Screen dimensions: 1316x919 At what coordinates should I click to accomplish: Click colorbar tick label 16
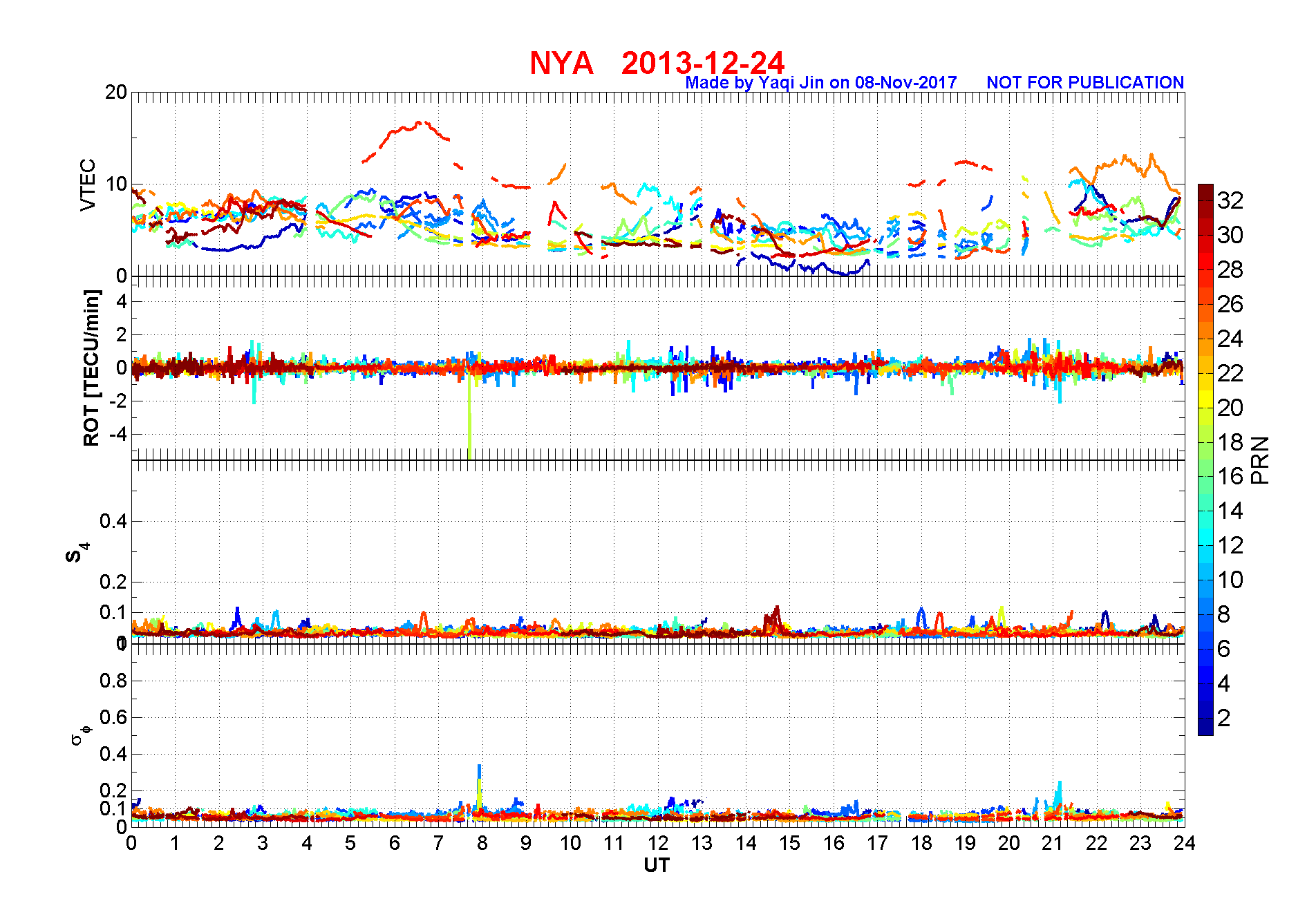(x=1230, y=476)
